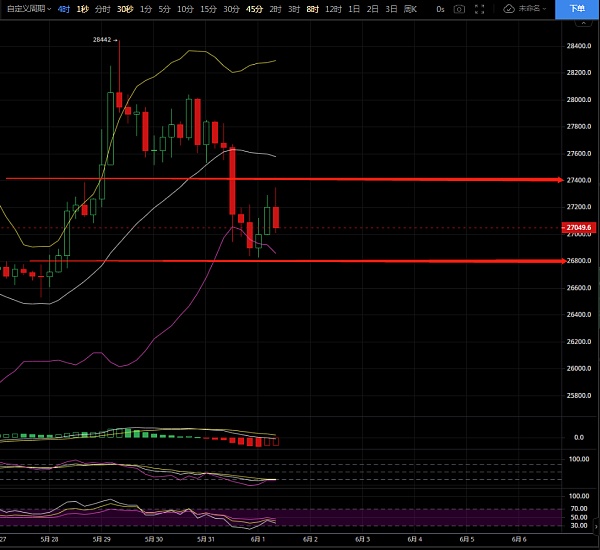Click the 27049.6 current price label
Image resolution: width=600 pixels, height=550 pixels.
click(579, 227)
